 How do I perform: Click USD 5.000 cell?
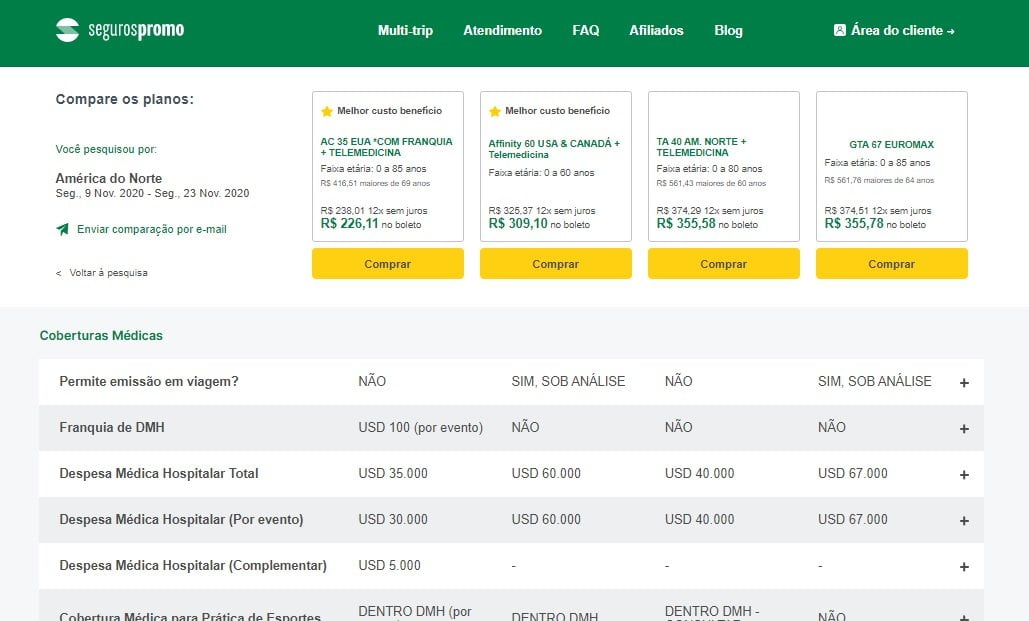click(389, 565)
